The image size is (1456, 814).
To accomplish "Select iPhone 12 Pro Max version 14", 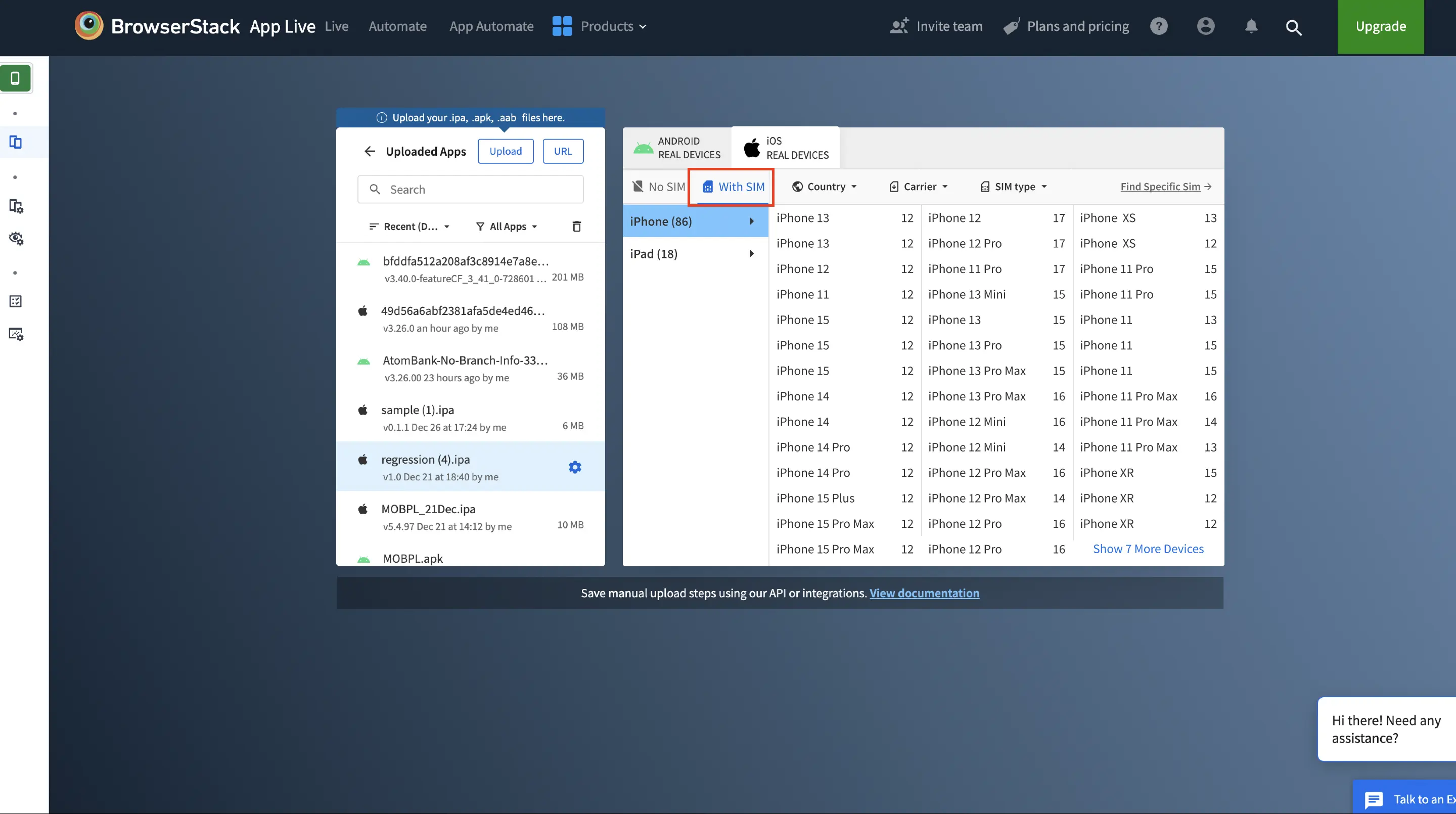I will (x=996, y=498).
